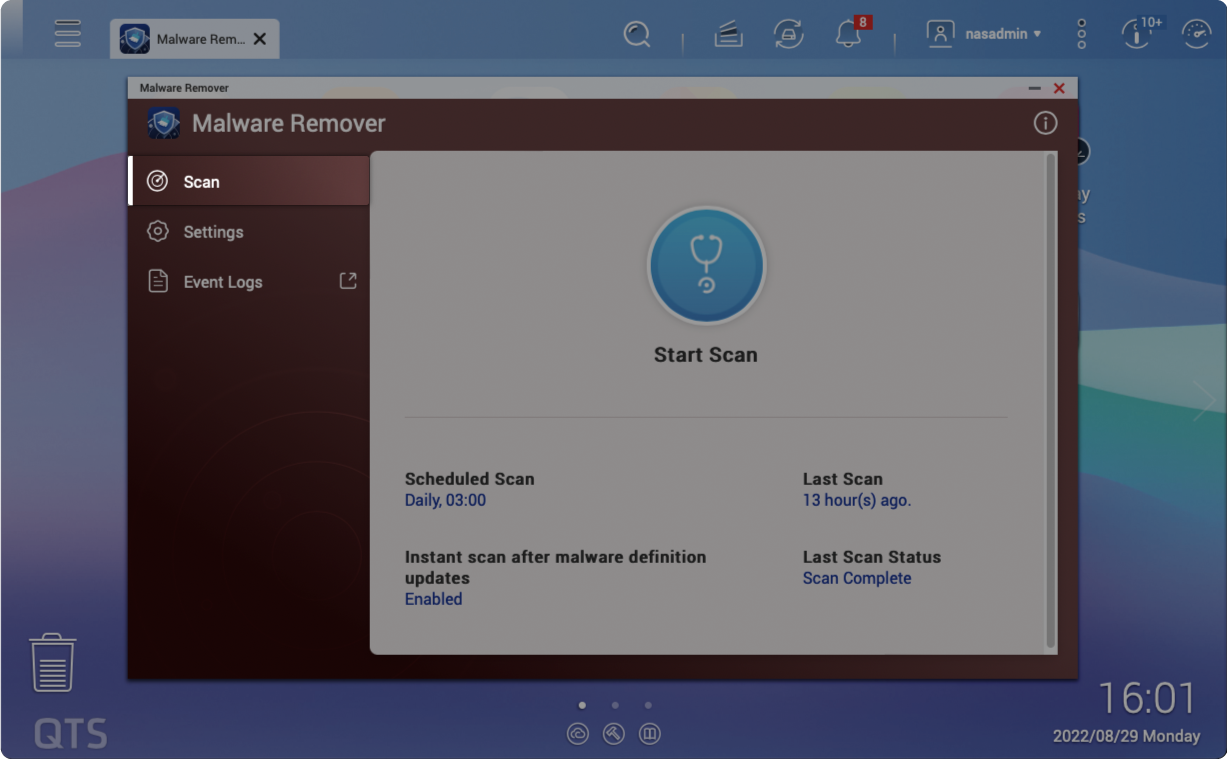Click the round Start Scan stethoscope button
The height and width of the screenshot is (759, 1227).
[706, 266]
